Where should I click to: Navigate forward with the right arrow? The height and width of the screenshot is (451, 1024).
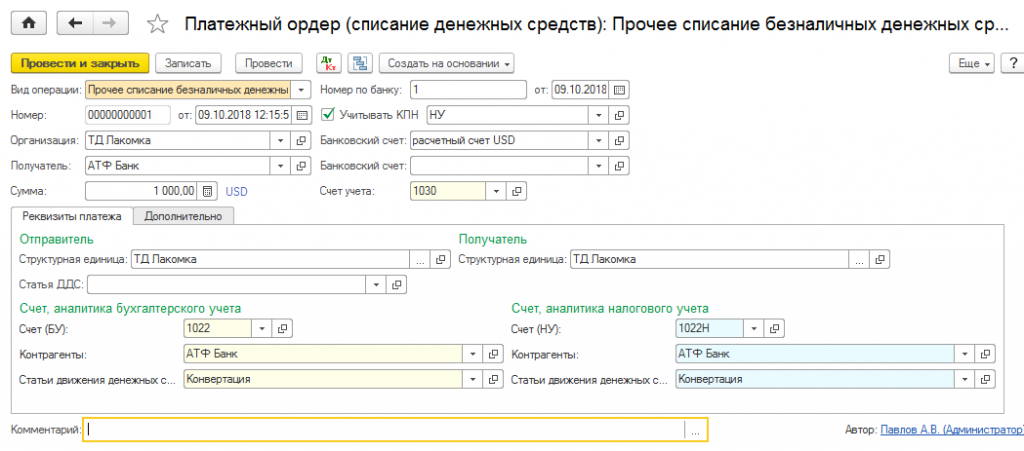[110, 23]
